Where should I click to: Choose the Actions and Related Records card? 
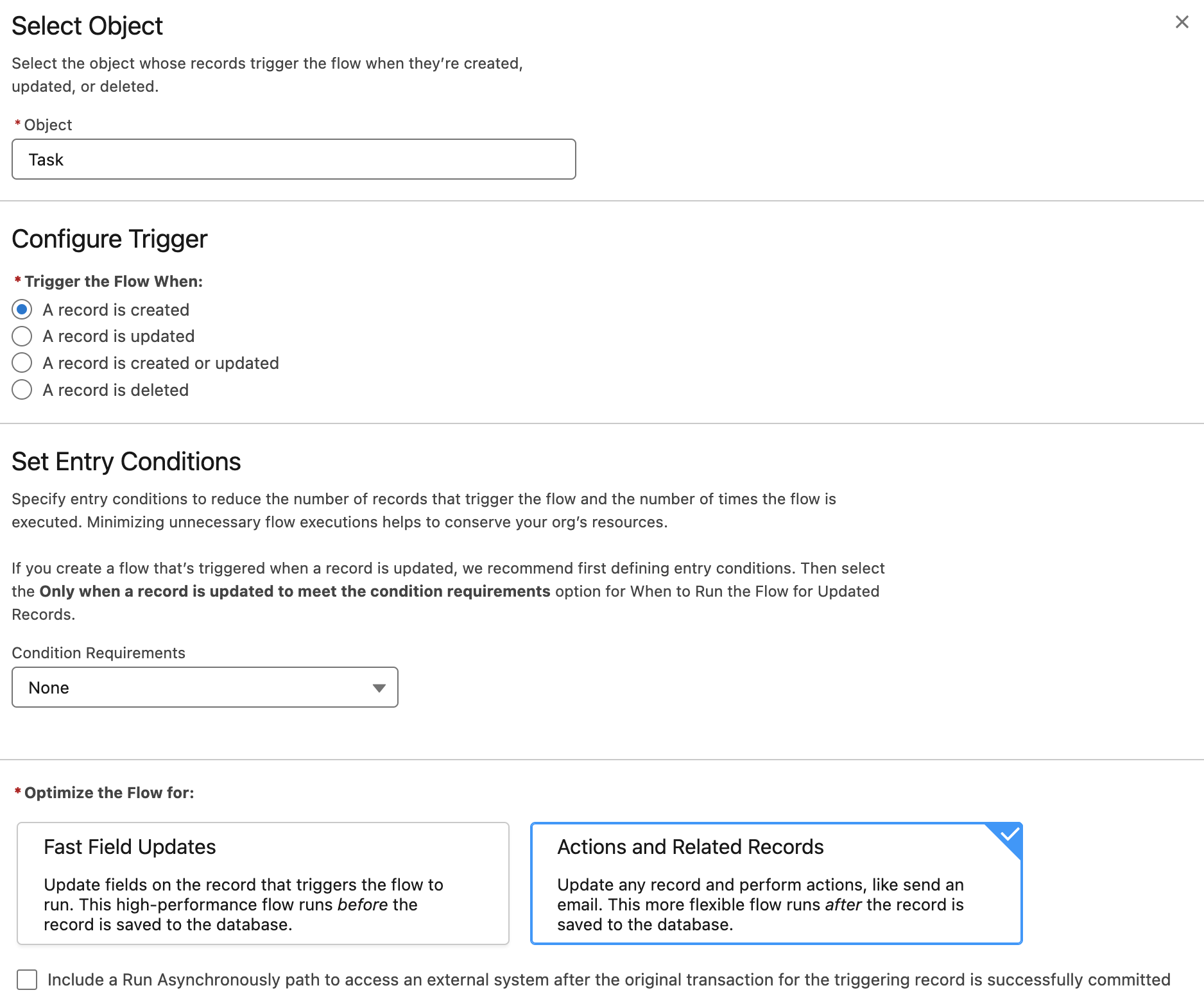[x=777, y=883]
